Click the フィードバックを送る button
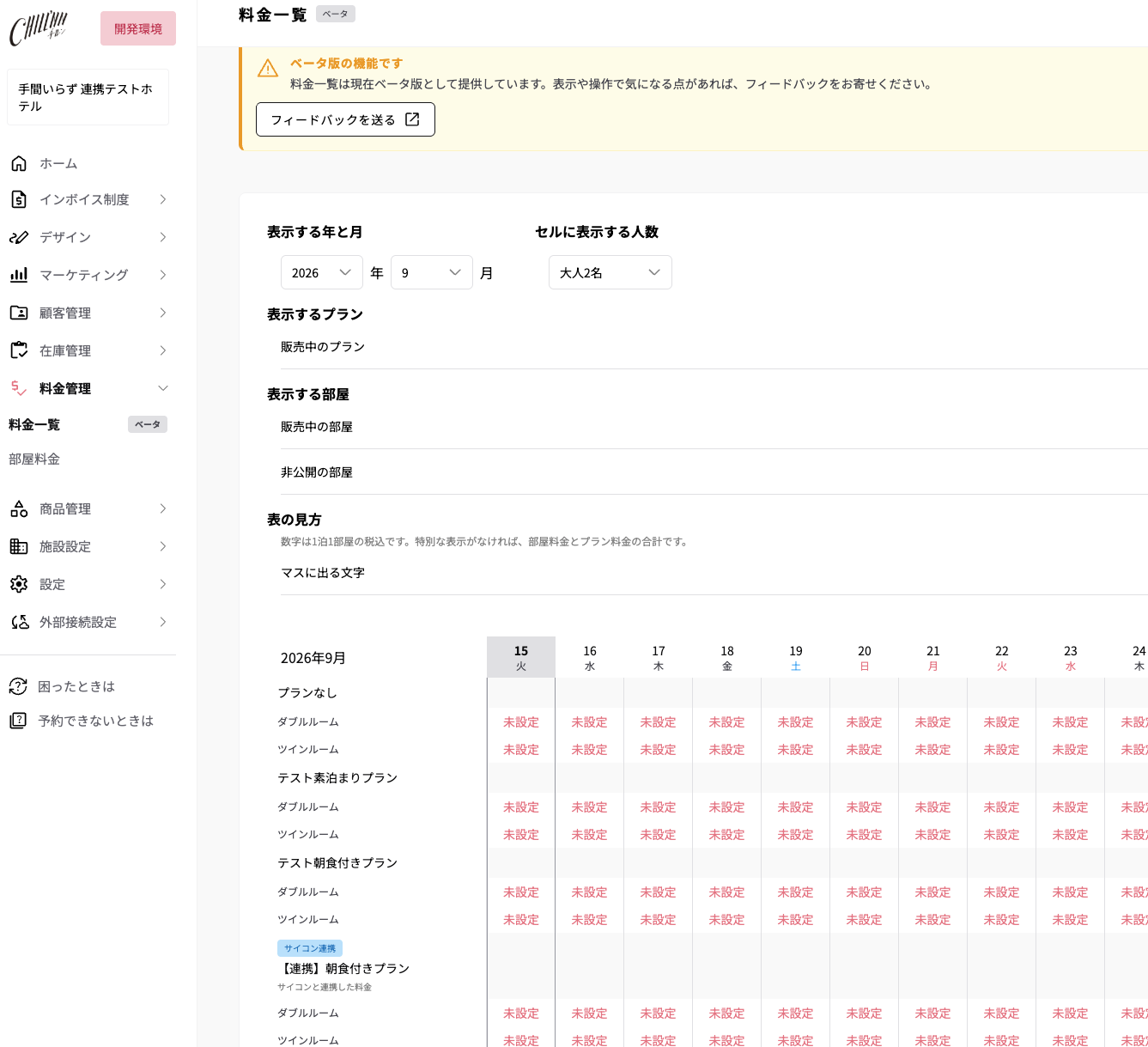Image resolution: width=1148 pixels, height=1047 pixels. click(345, 119)
